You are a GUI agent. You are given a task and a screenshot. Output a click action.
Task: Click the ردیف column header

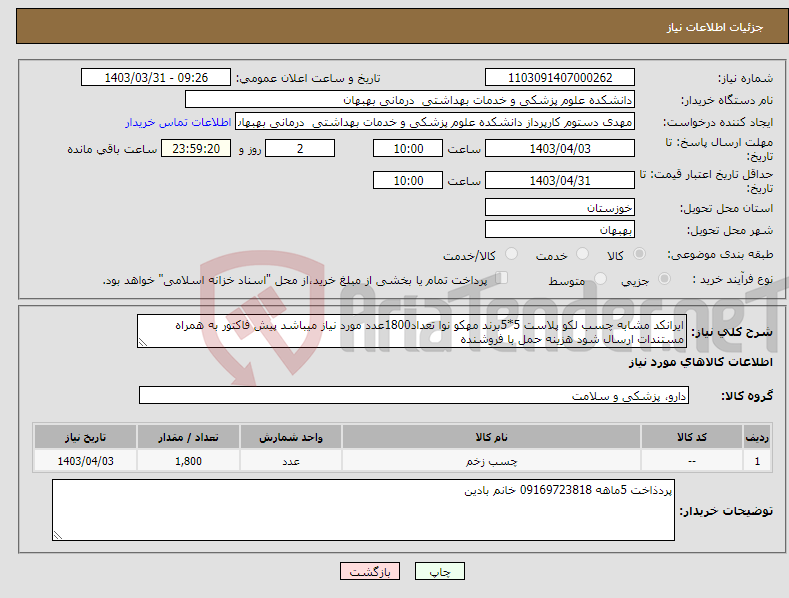click(x=757, y=437)
